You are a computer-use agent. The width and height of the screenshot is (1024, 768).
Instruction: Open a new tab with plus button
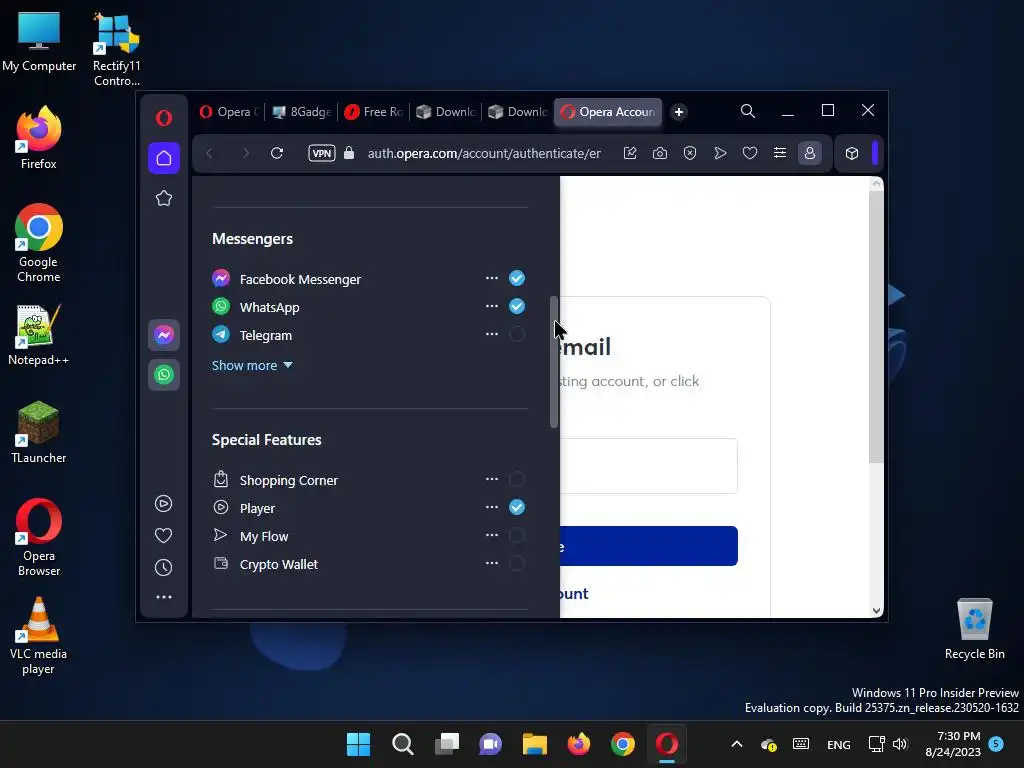679,112
